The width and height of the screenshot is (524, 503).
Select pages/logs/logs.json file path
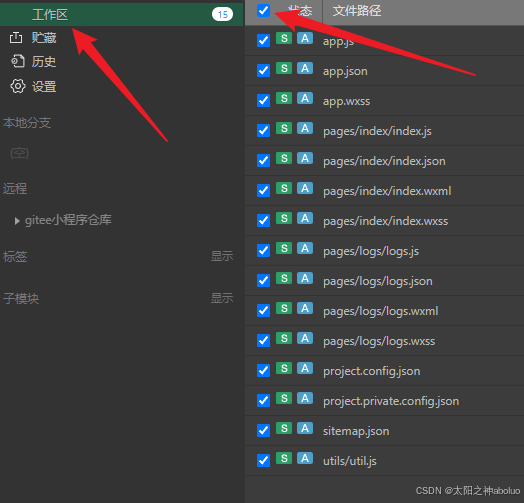pyautogui.click(x=378, y=281)
